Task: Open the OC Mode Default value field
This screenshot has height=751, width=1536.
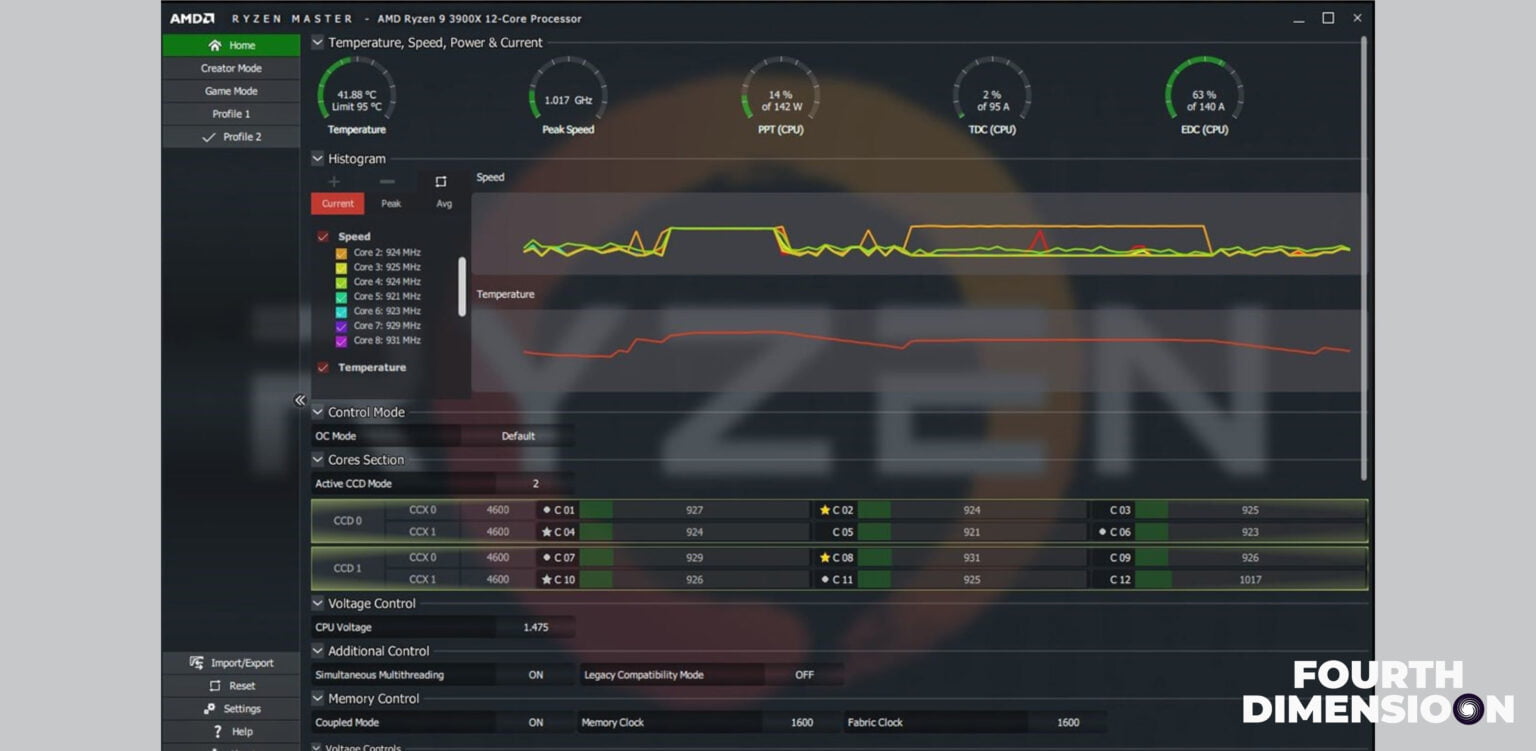Action: [x=518, y=436]
